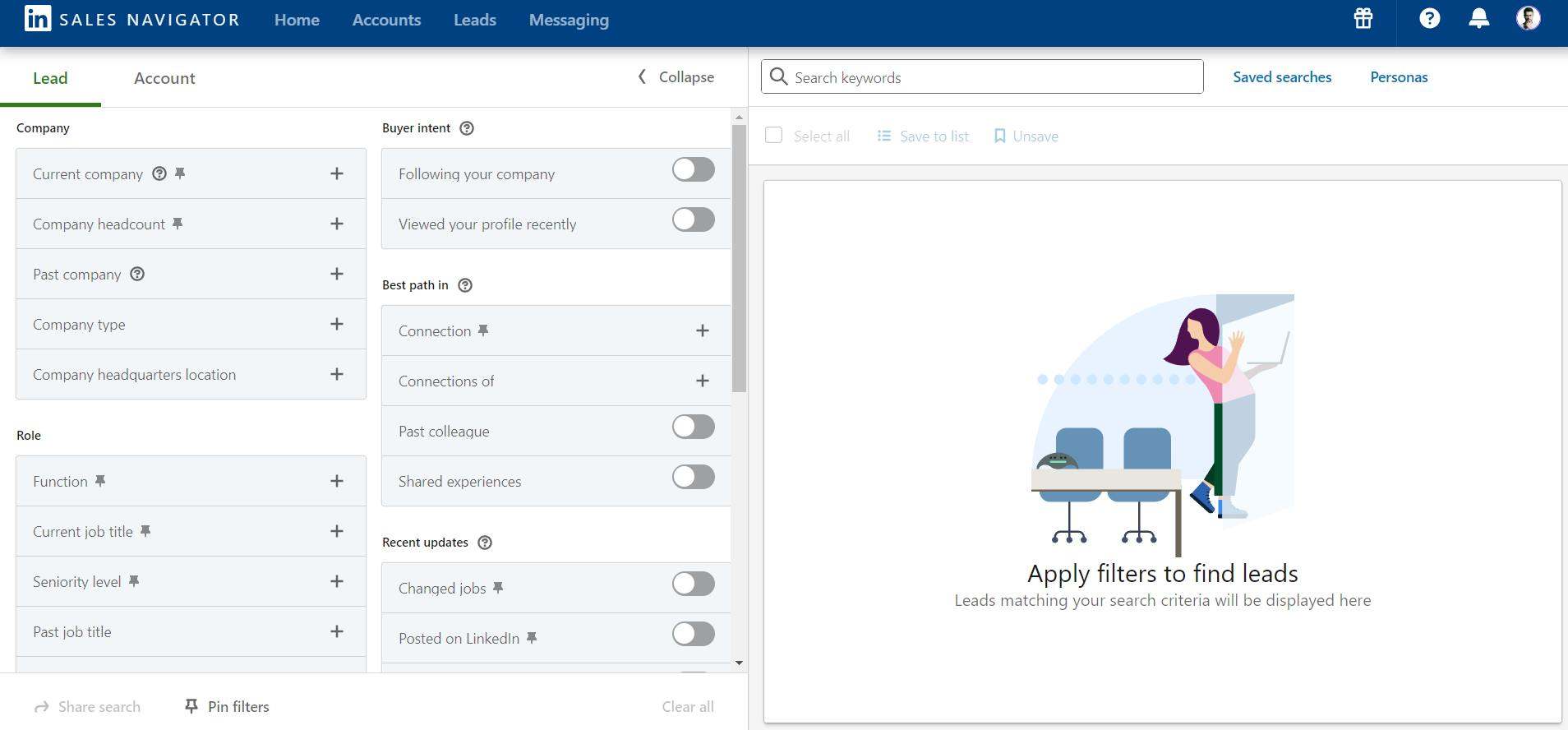Check the Select all checkbox

773,135
